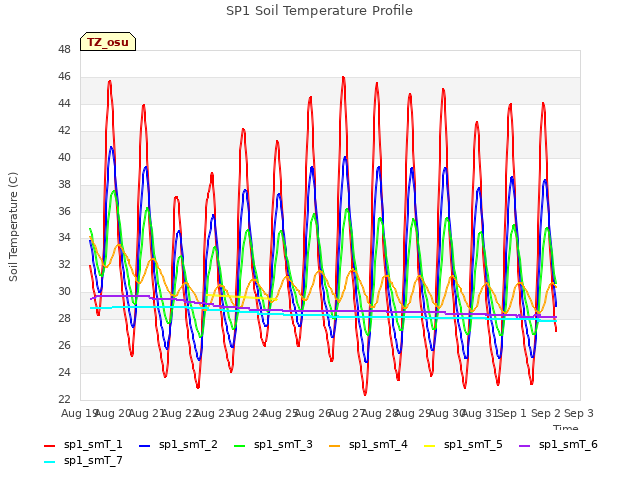The width and height of the screenshot is (640, 480).
Task: Click the chart title SP1 Soil Temperature Profile
Action: 319,11
